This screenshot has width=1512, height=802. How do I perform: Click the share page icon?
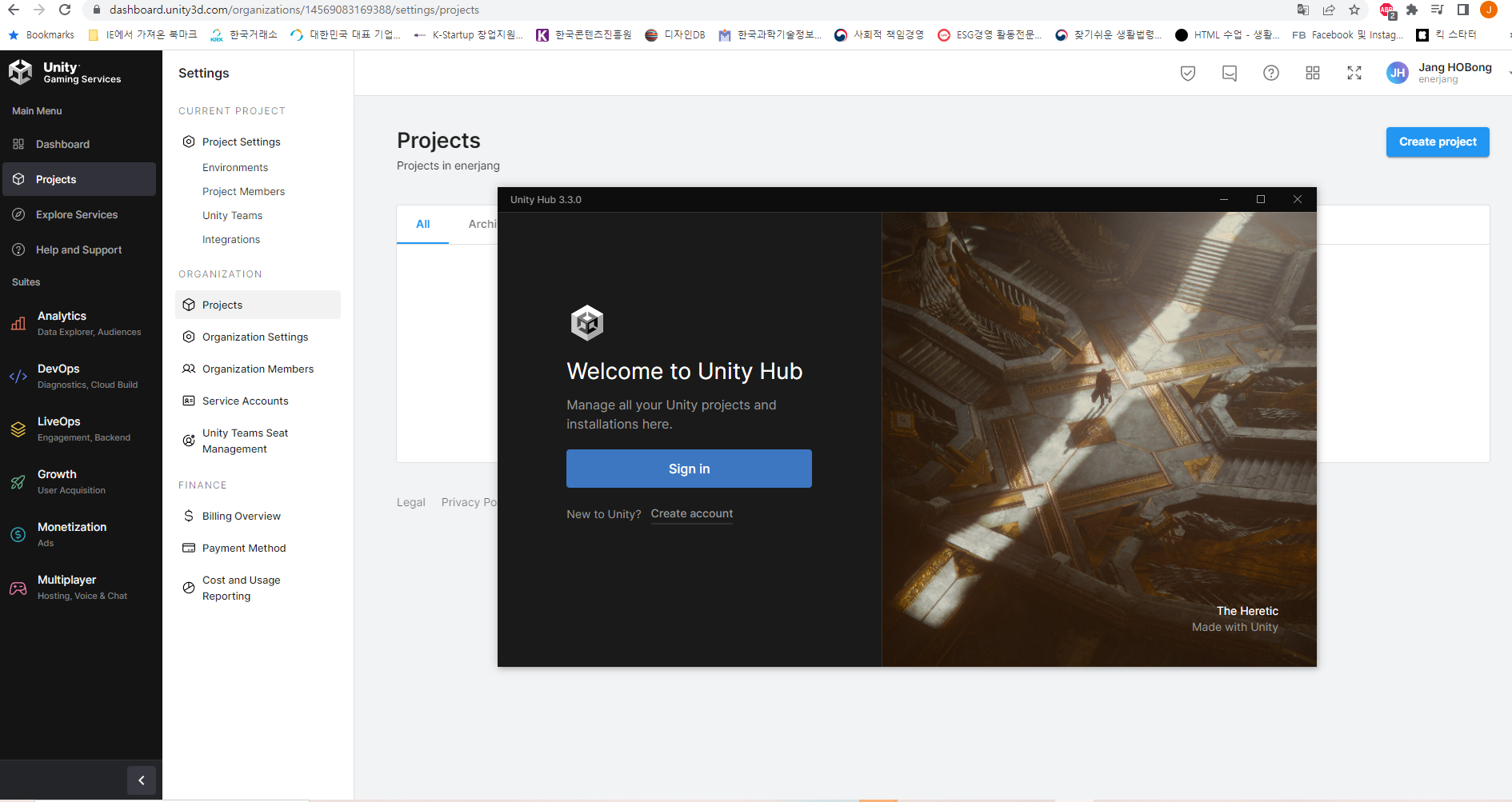[x=1329, y=10]
